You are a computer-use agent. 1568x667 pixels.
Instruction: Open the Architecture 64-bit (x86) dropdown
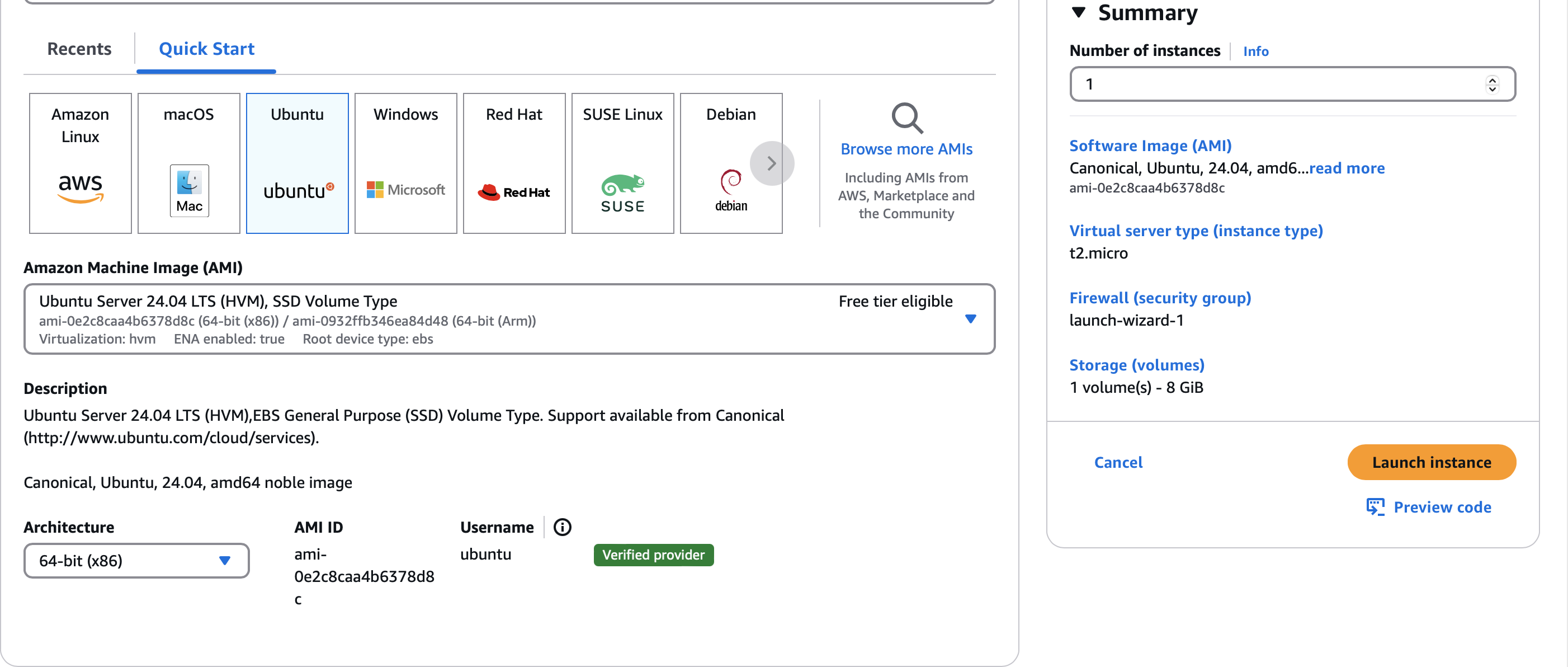[136, 560]
